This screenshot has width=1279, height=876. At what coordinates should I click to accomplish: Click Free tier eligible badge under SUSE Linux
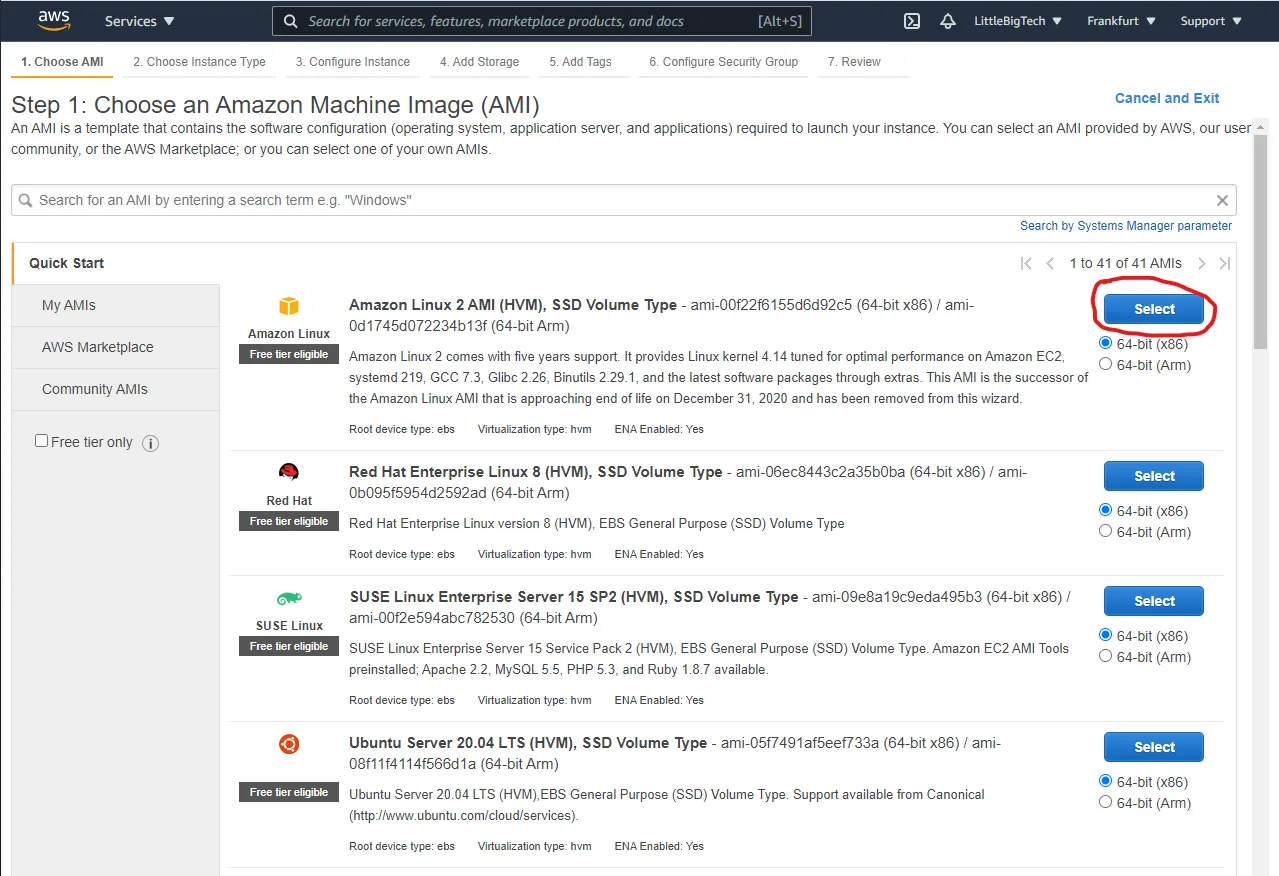tap(289, 646)
